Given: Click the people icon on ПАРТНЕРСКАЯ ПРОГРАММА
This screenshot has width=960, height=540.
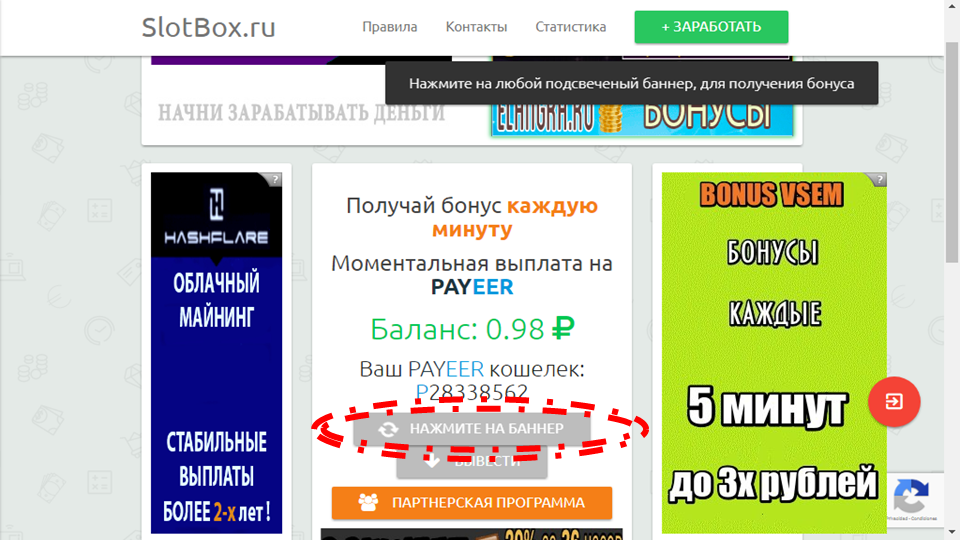Looking at the screenshot, I should [368, 503].
